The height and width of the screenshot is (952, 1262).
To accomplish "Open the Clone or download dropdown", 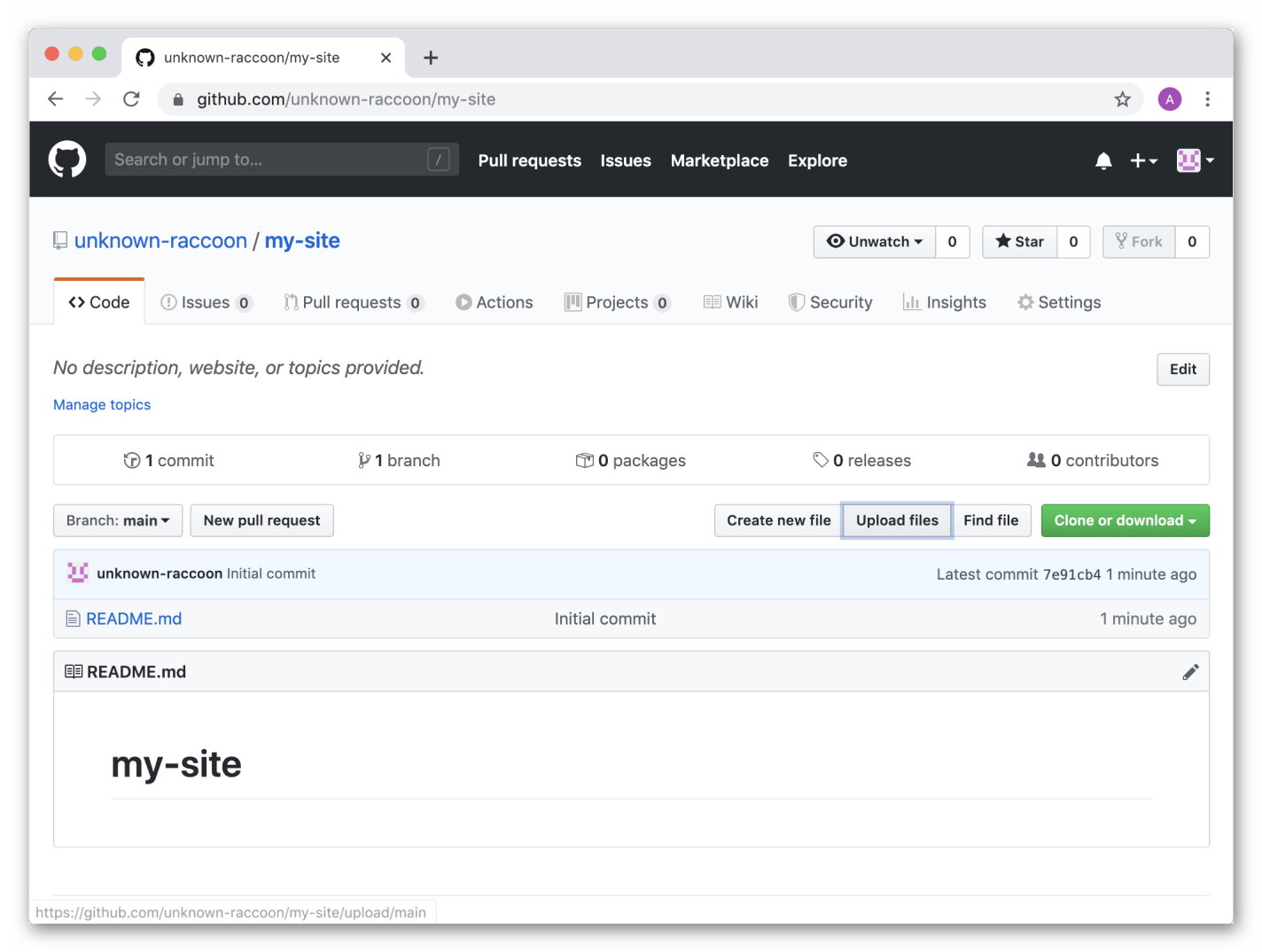I will [1126, 520].
